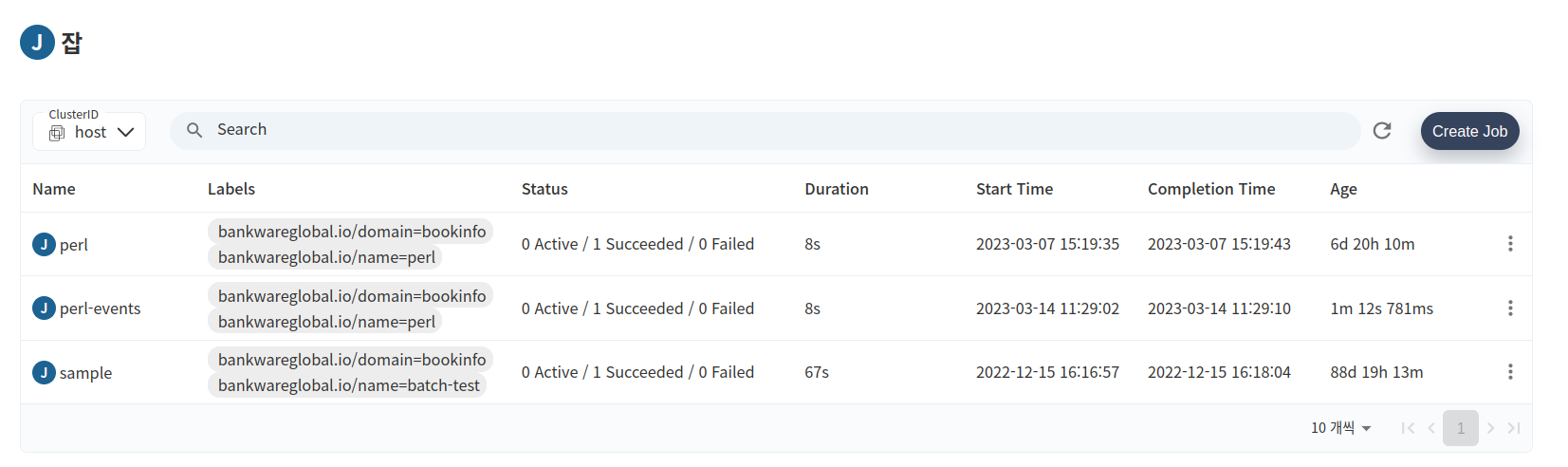Image resolution: width=1568 pixels, height=467 pixels.
Task: Open the perl-events job link
Action: click(x=100, y=308)
